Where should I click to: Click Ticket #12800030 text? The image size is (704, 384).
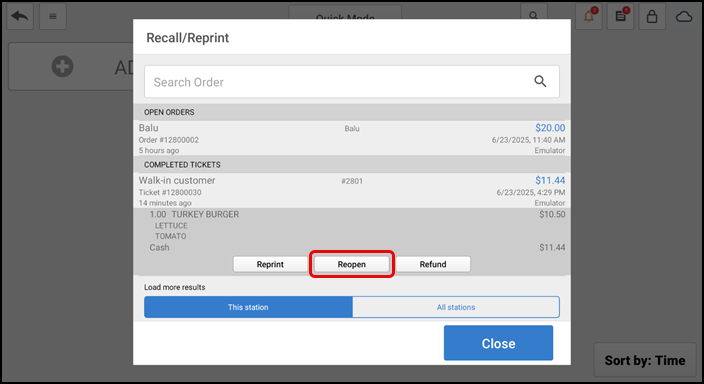click(x=170, y=193)
